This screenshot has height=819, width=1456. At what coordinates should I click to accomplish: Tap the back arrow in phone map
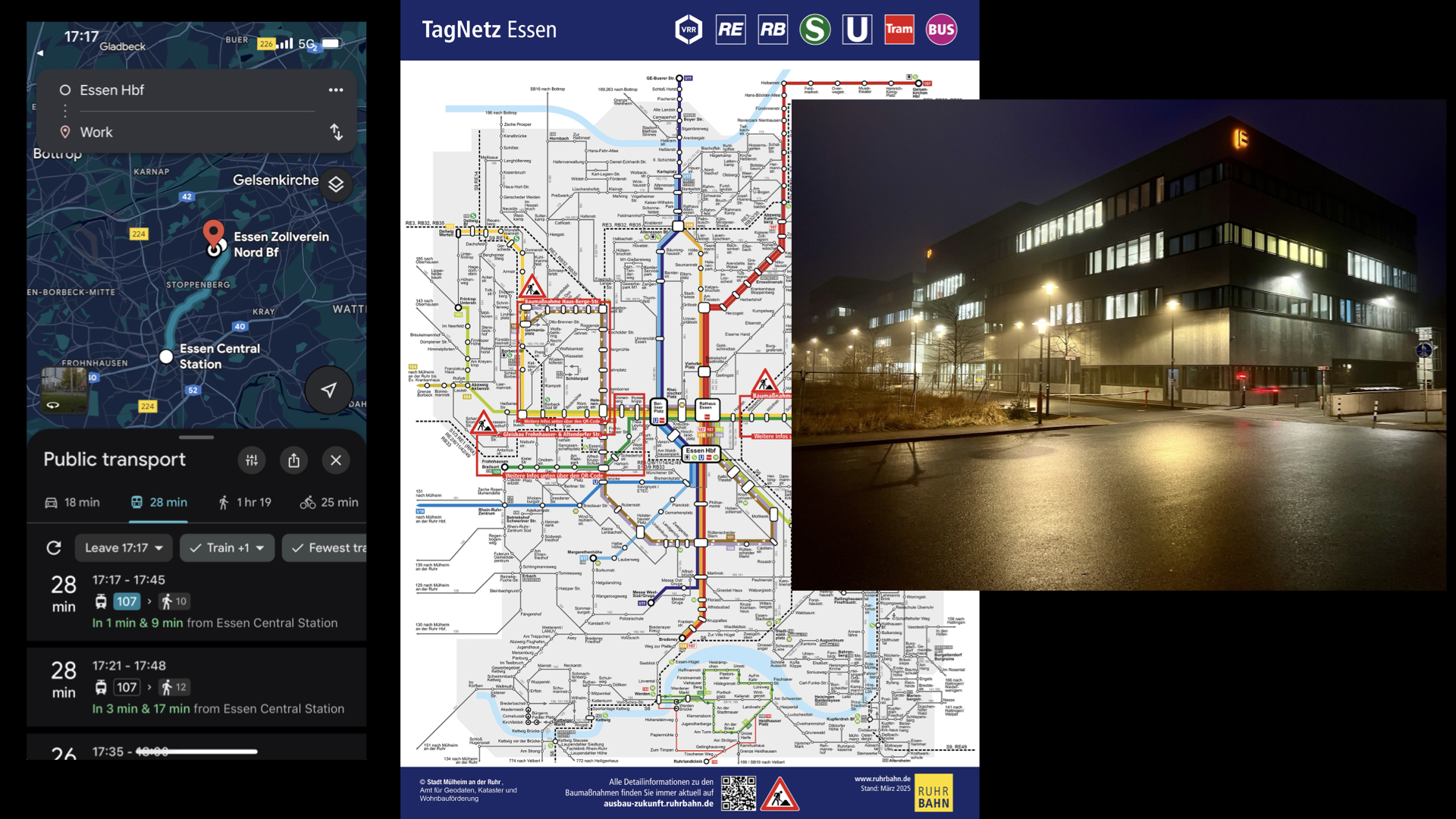coord(40,53)
